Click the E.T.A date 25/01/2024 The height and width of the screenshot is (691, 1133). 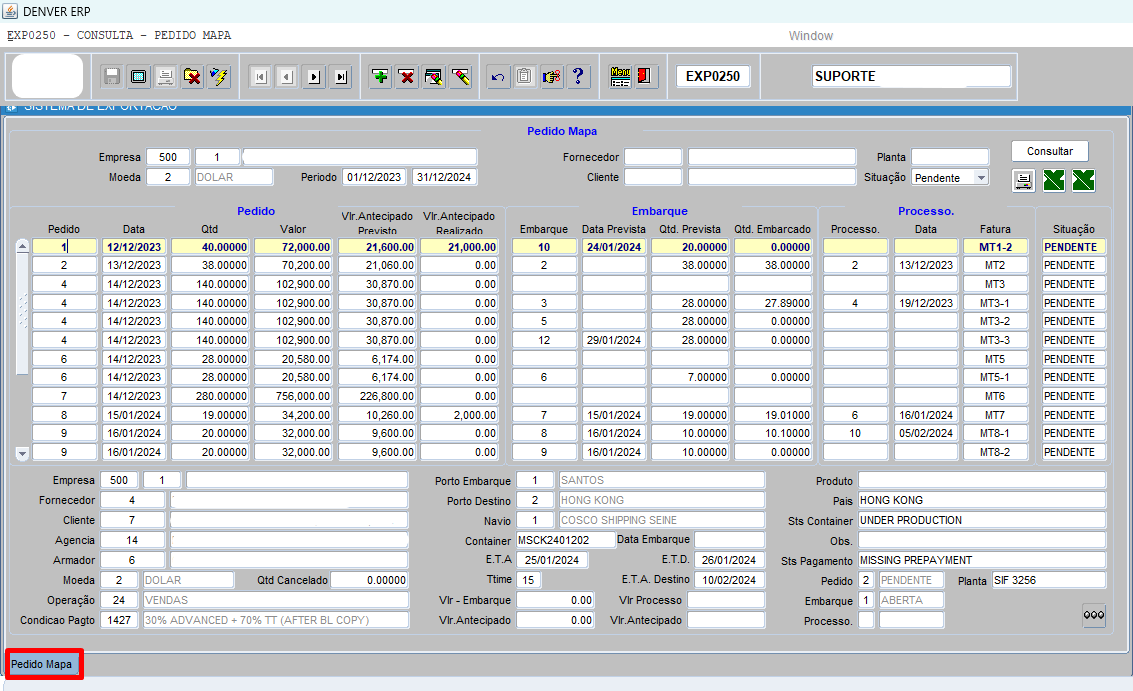[552, 560]
